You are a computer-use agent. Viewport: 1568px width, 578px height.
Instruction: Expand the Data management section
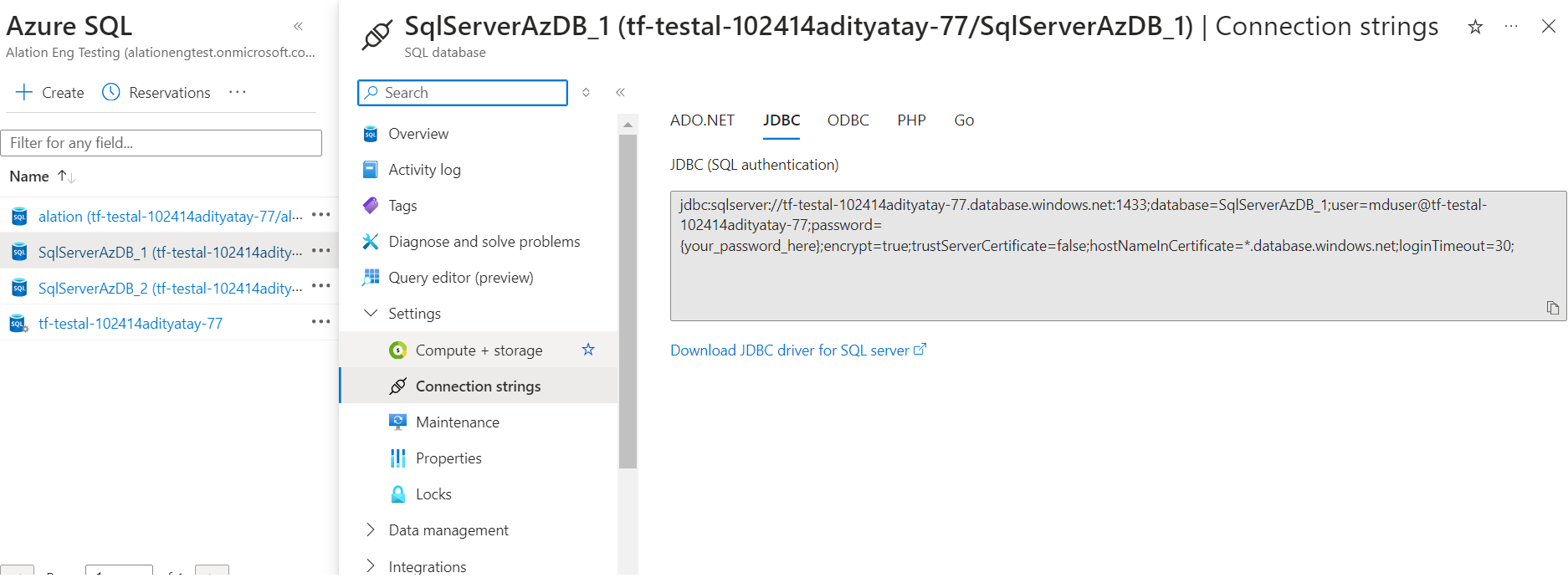coord(371,529)
